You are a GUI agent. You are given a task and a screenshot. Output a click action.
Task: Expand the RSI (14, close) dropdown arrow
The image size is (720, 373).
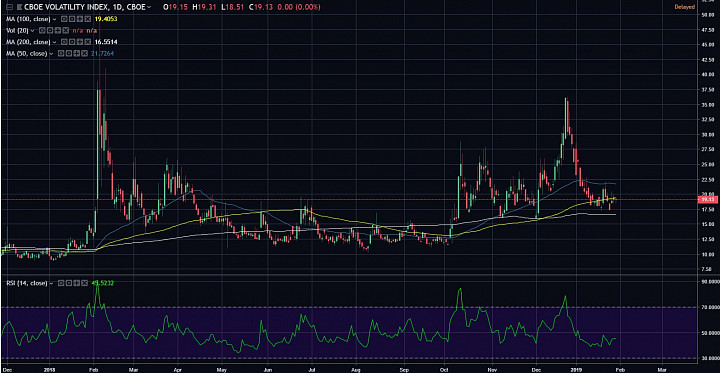pos(51,283)
